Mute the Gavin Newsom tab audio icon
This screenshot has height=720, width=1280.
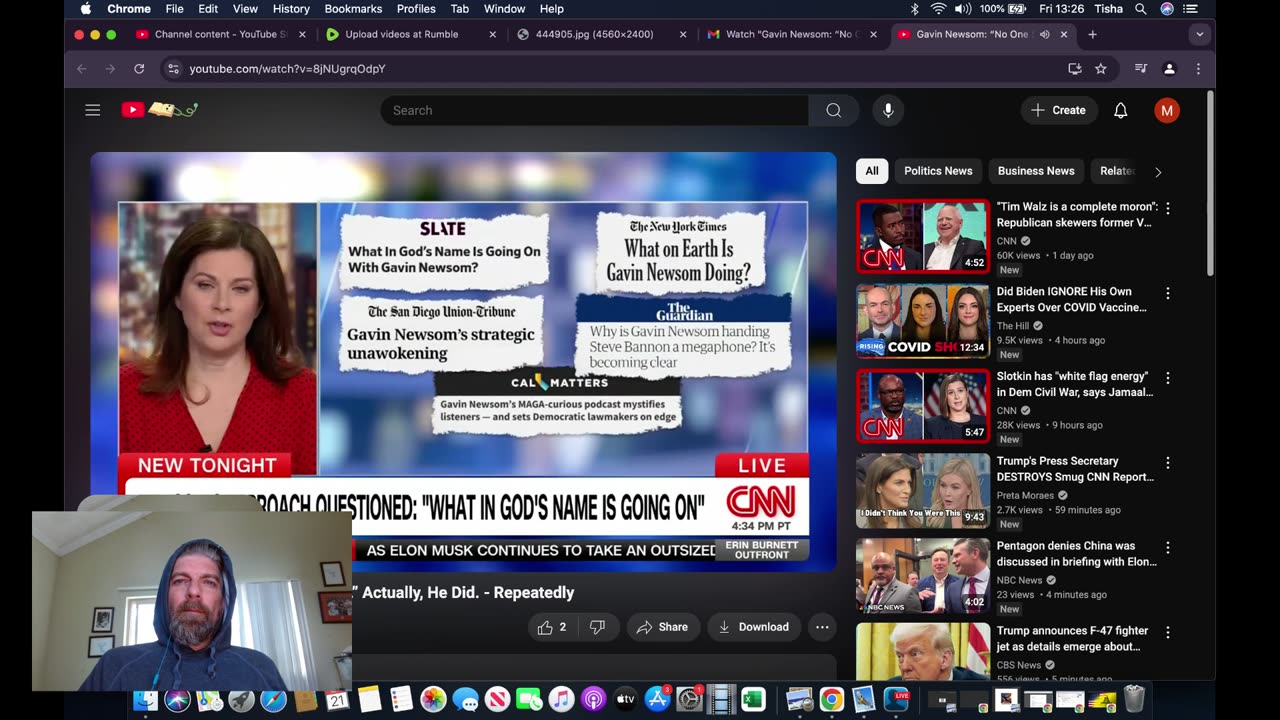click(1044, 34)
